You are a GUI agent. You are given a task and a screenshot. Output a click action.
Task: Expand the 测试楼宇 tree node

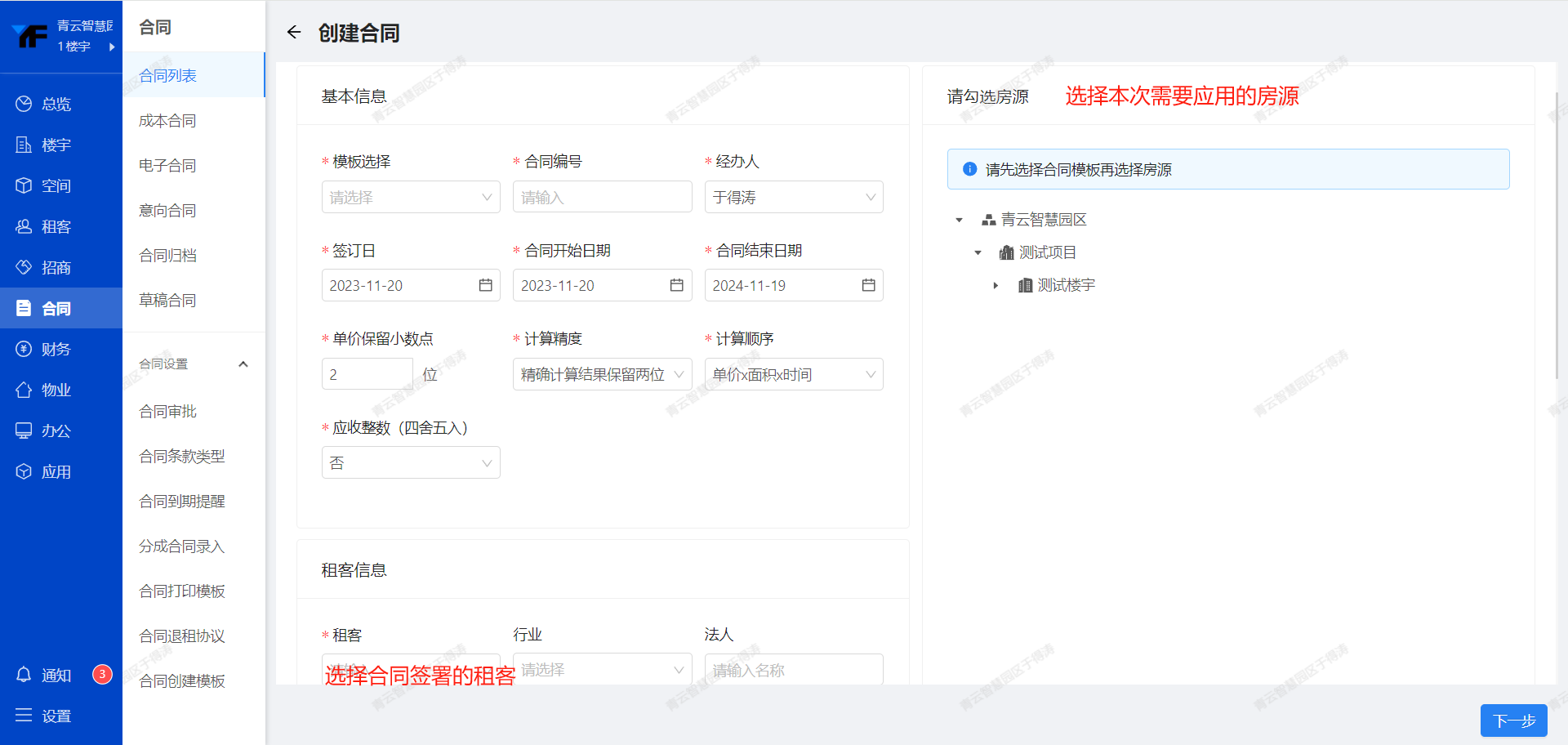click(x=996, y=285)
